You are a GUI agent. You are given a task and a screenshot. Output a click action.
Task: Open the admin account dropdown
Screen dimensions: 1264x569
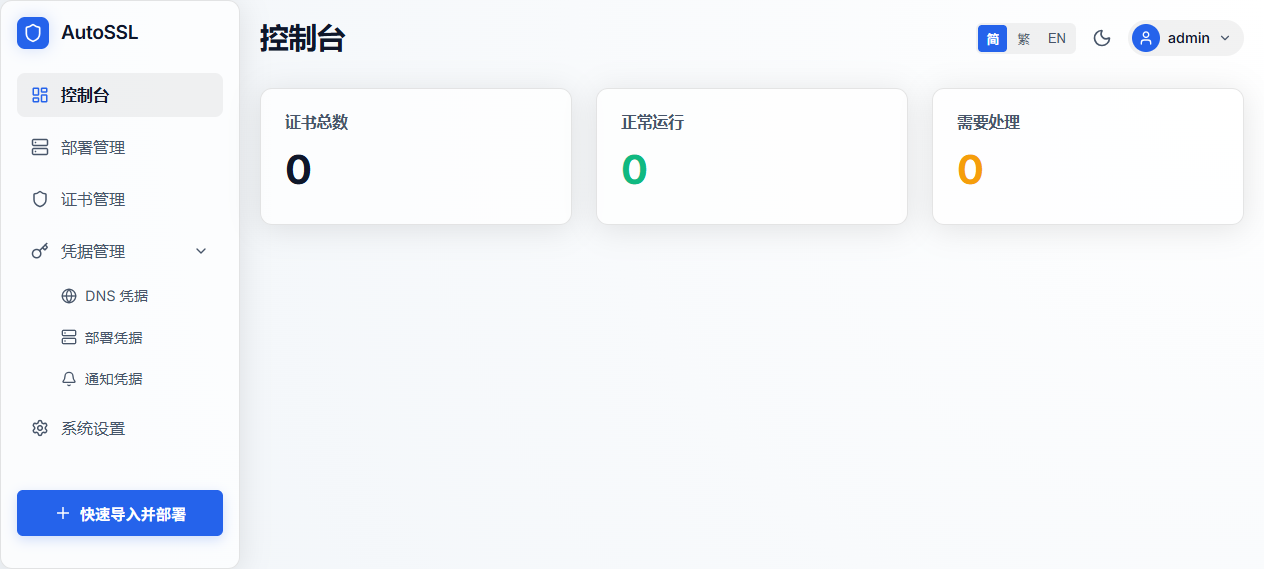[x=1187, y=38]
